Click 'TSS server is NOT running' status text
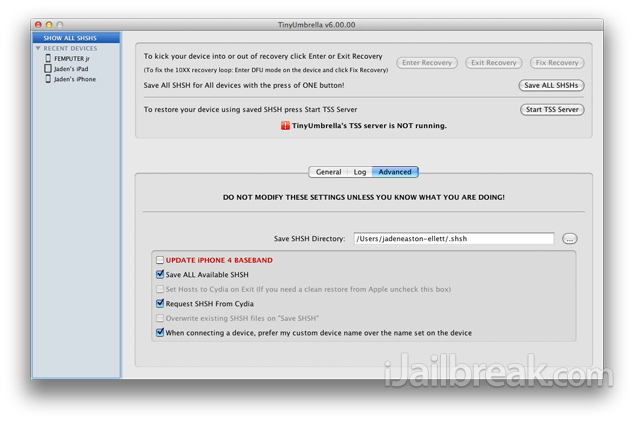Image resolution: width=634 pixels, height=422 pixels. [369, 126]
